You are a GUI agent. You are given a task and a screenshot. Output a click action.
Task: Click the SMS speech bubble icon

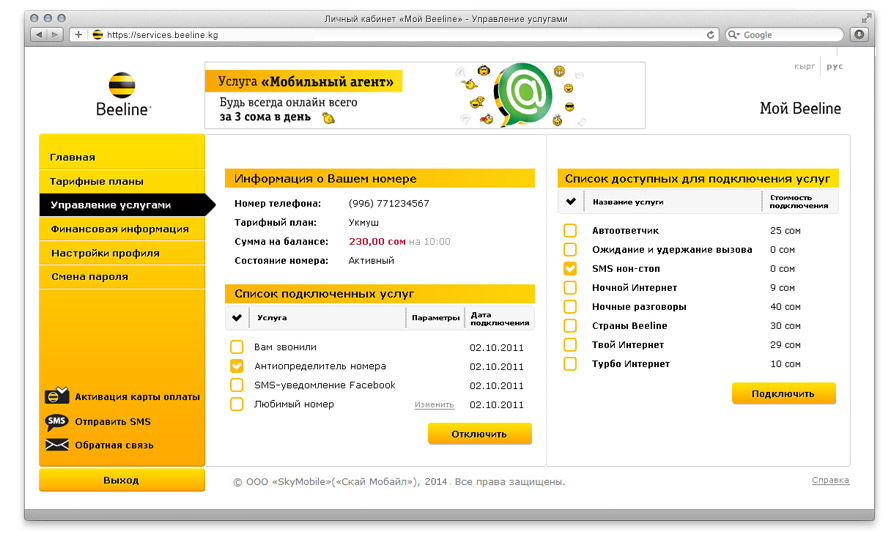56,422
